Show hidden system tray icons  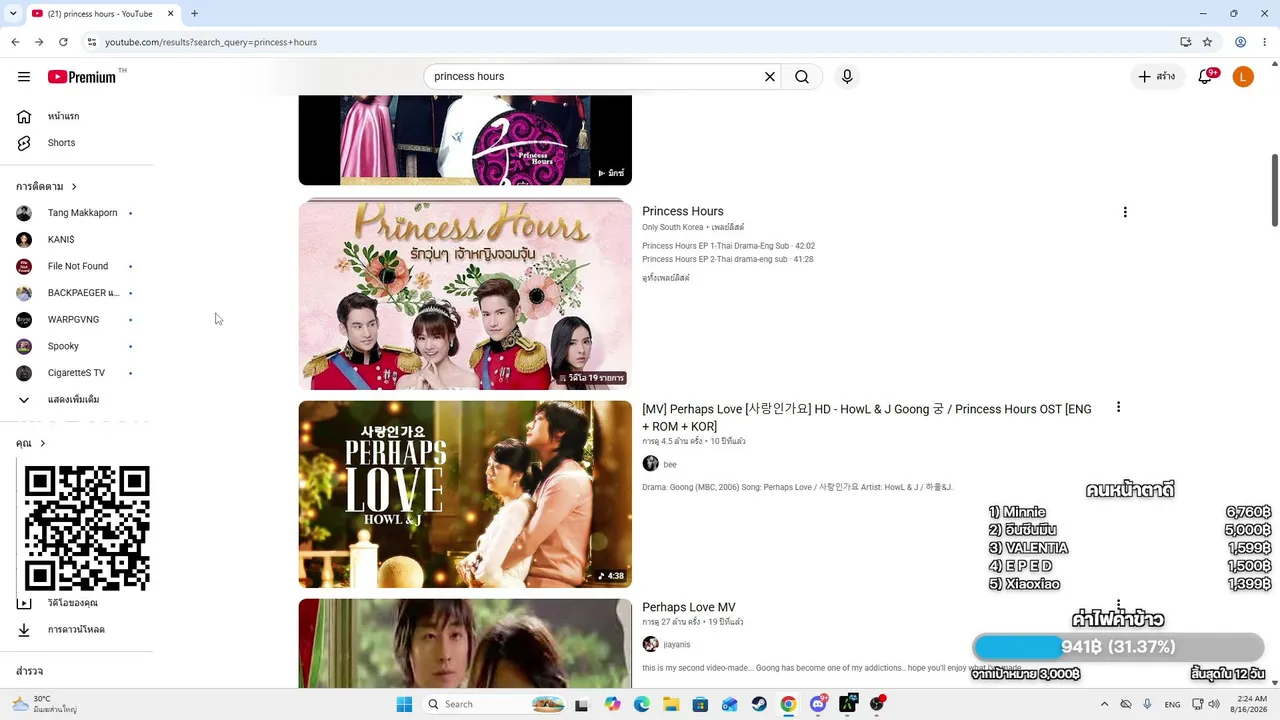(1104, 704)
